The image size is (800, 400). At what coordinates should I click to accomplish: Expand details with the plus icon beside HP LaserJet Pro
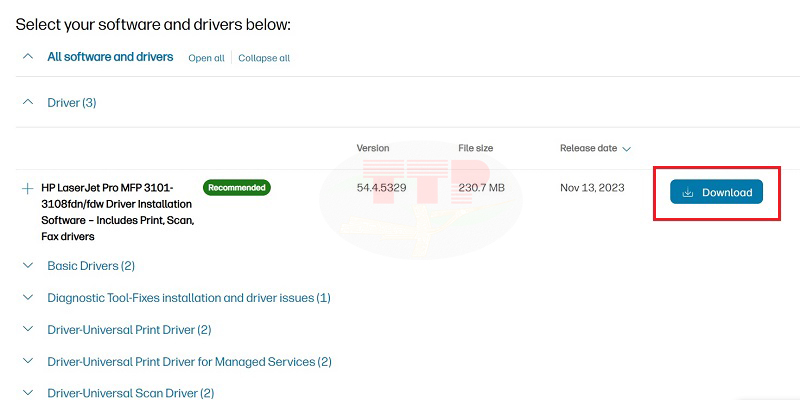click(x=28, y=188)
